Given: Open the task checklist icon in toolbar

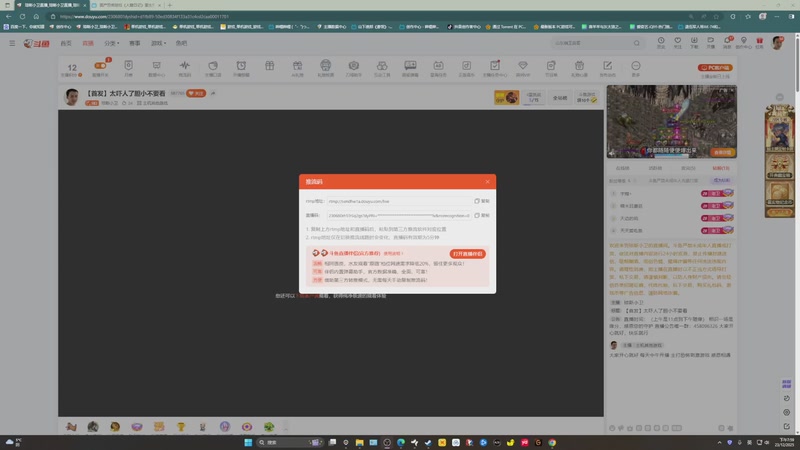Looking at the screenshot, I should tap(495, 65).
